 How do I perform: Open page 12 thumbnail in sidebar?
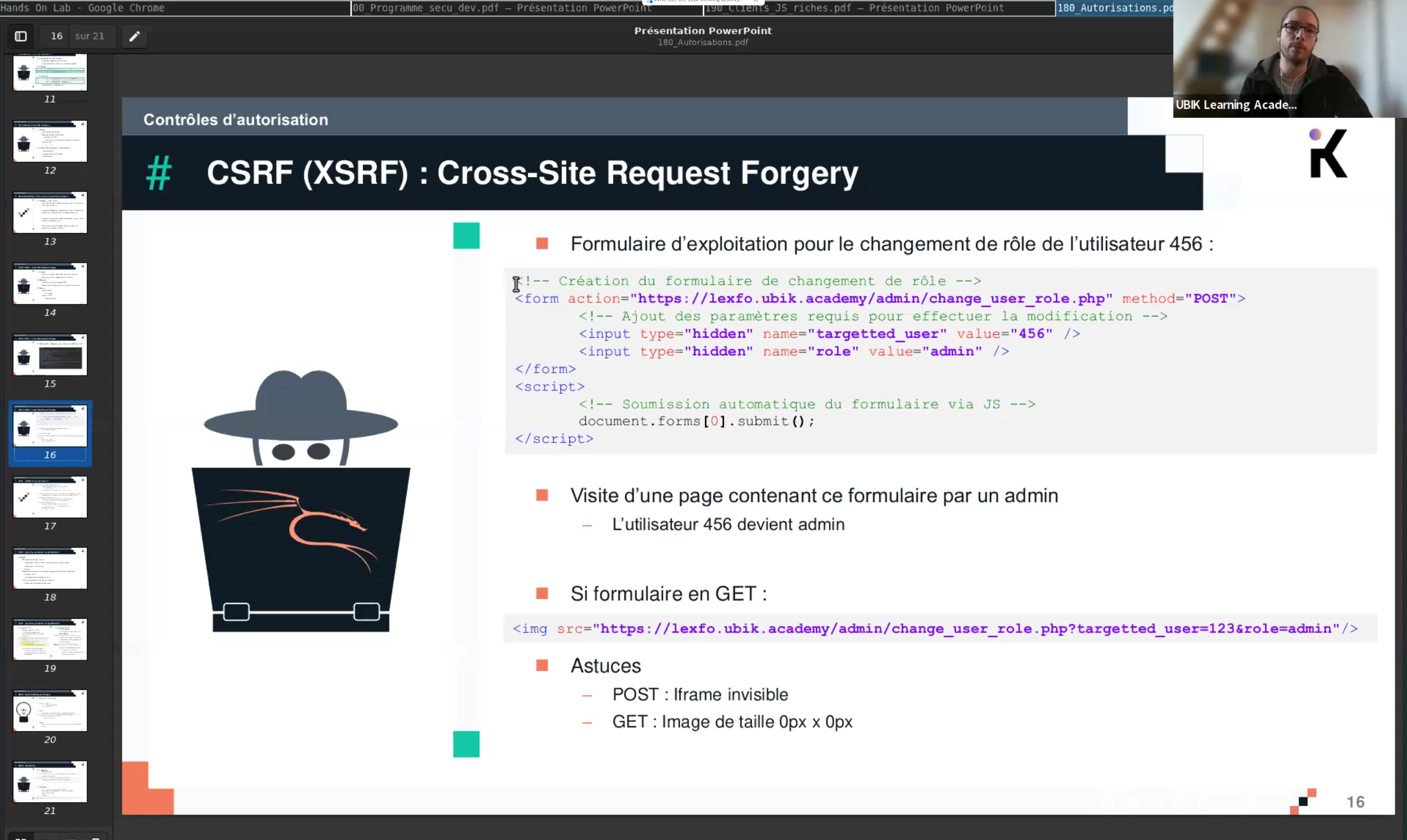click(x=50, y=141)
